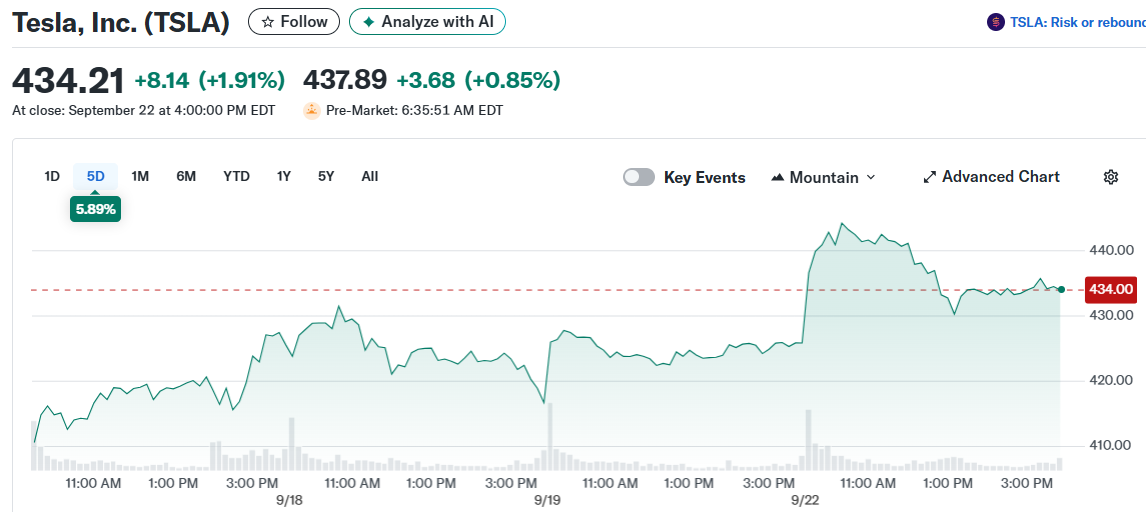The image size is (1146, 512).
Task: Select the 1D time range tab
Action: [x=52, y=176]
